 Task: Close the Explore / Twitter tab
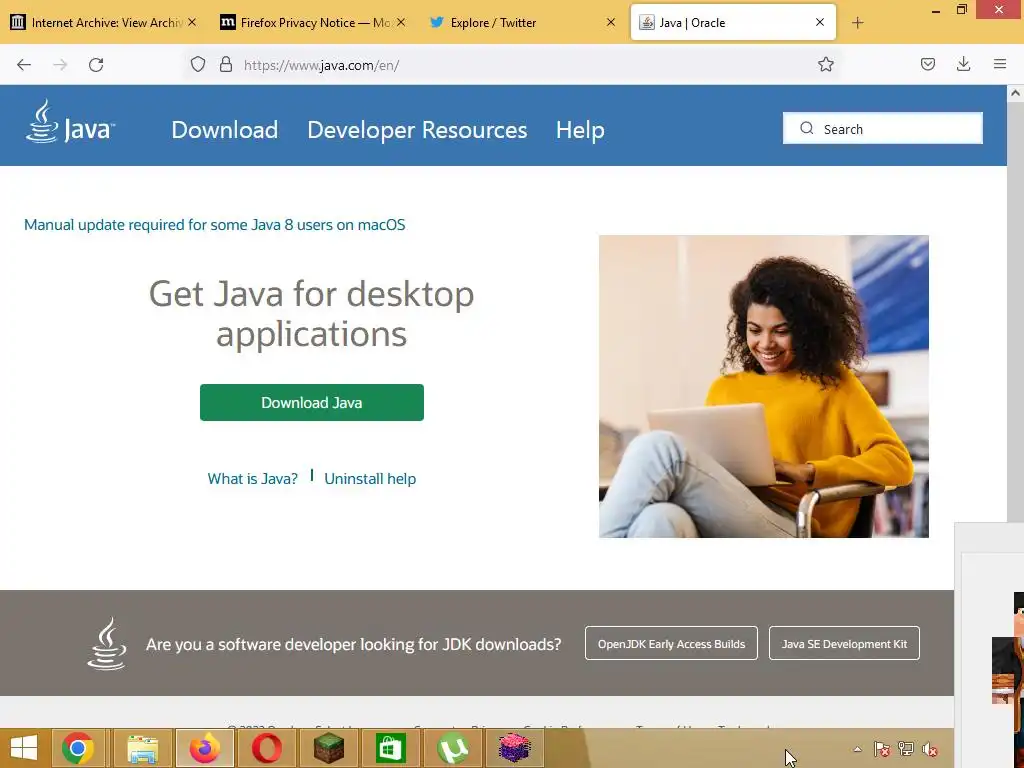click(x=611, y=22)
